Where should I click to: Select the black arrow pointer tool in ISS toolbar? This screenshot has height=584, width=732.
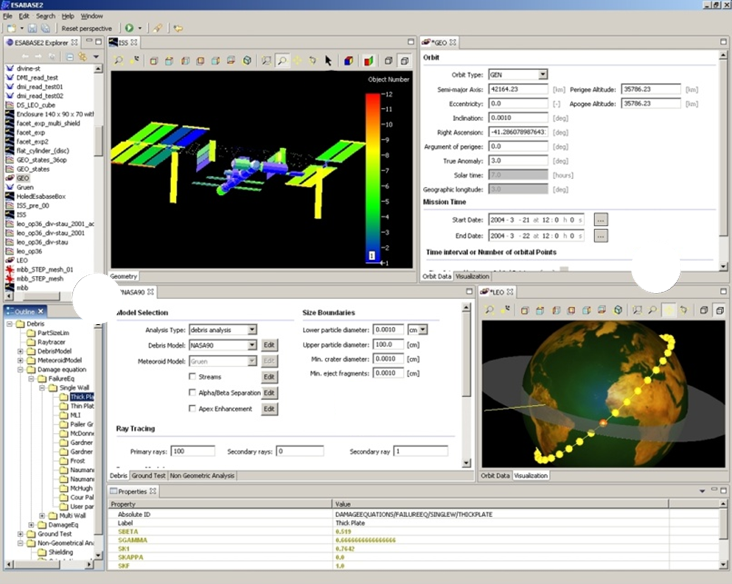(x=328, y=61)
